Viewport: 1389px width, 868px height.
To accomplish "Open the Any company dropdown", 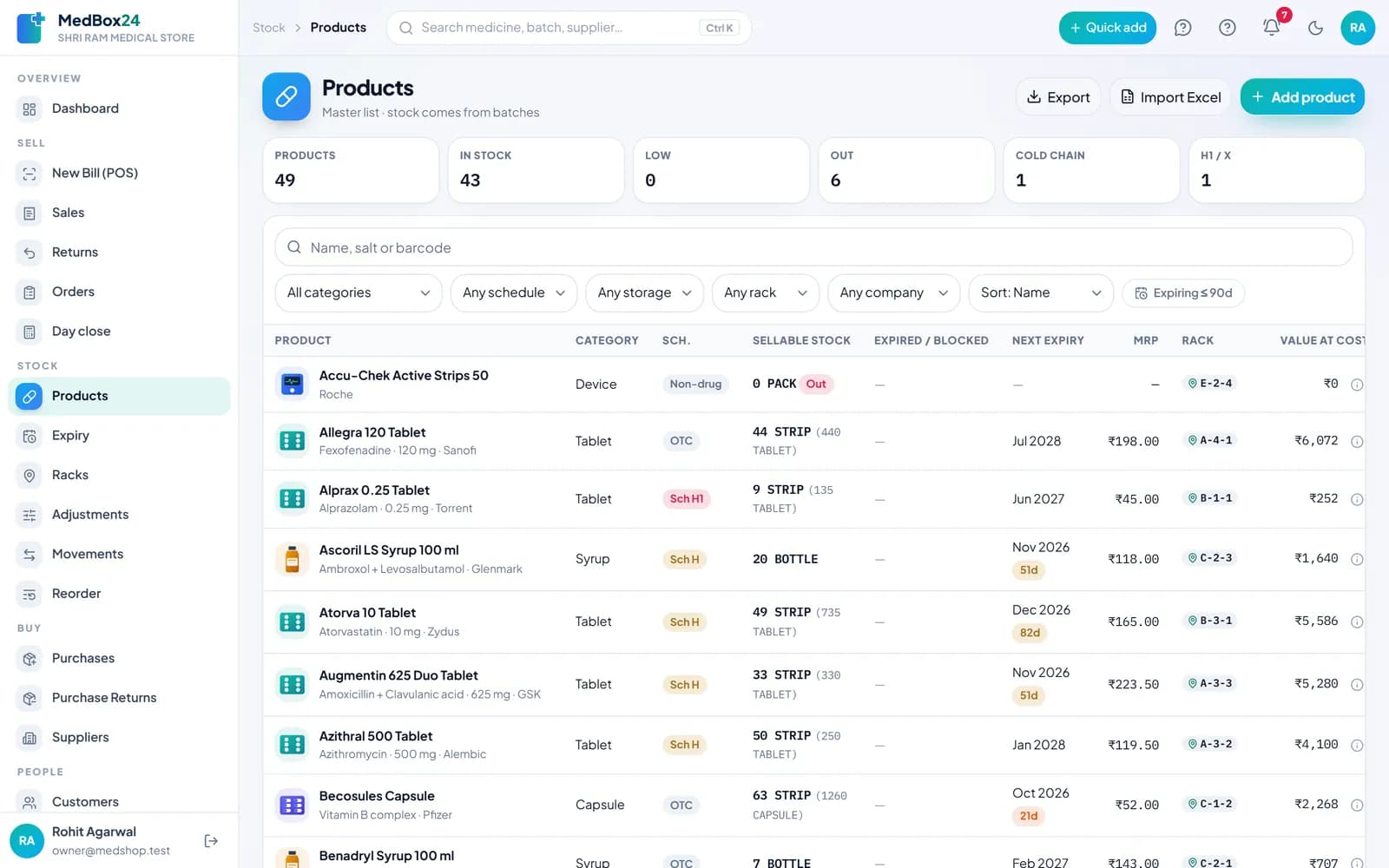I will 894,293.
